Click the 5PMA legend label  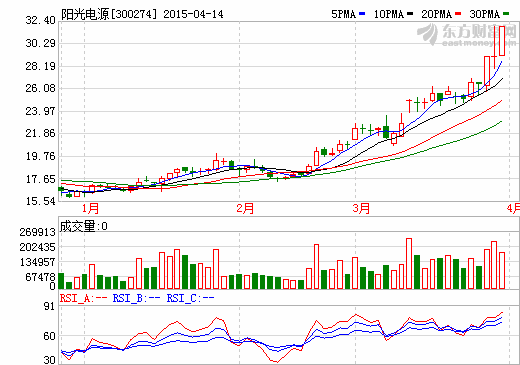[344, 14]
